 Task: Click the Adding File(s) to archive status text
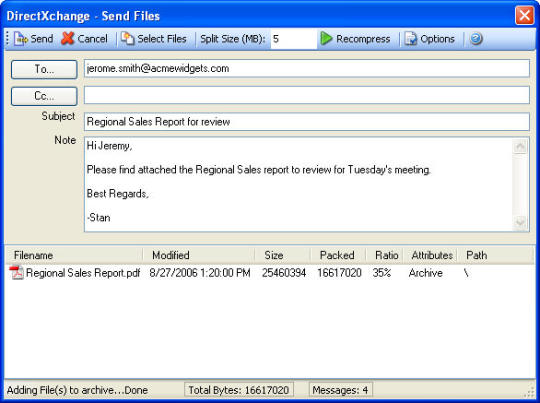click(x=77, y=390)
